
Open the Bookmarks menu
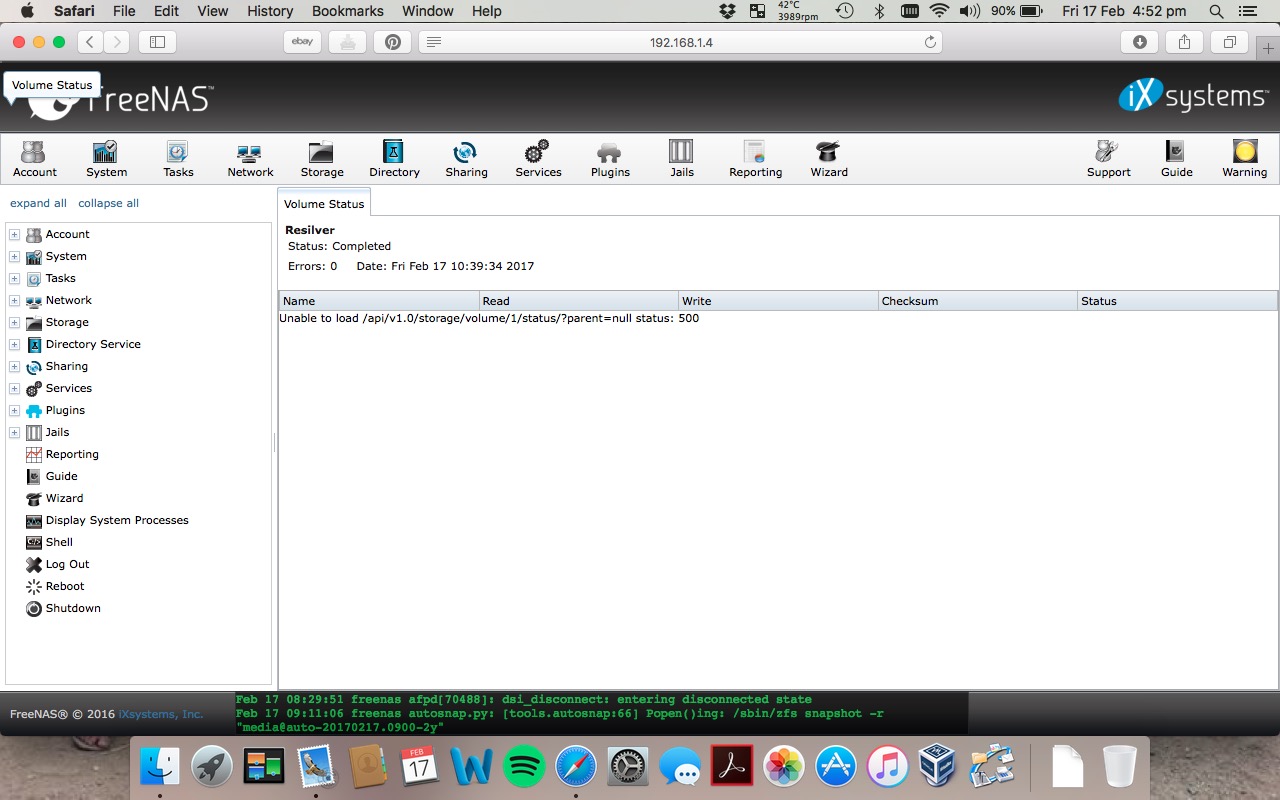click(x=347, y=11)
